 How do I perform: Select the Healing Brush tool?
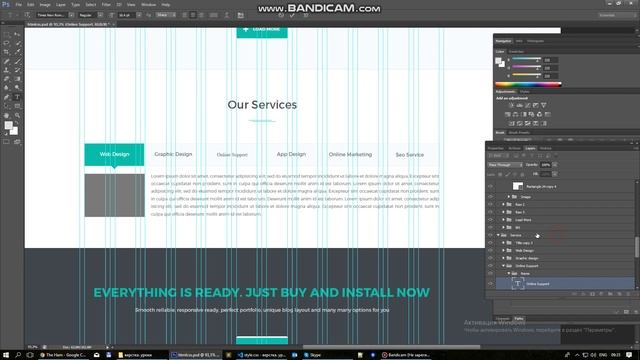[x=7, y=61]
